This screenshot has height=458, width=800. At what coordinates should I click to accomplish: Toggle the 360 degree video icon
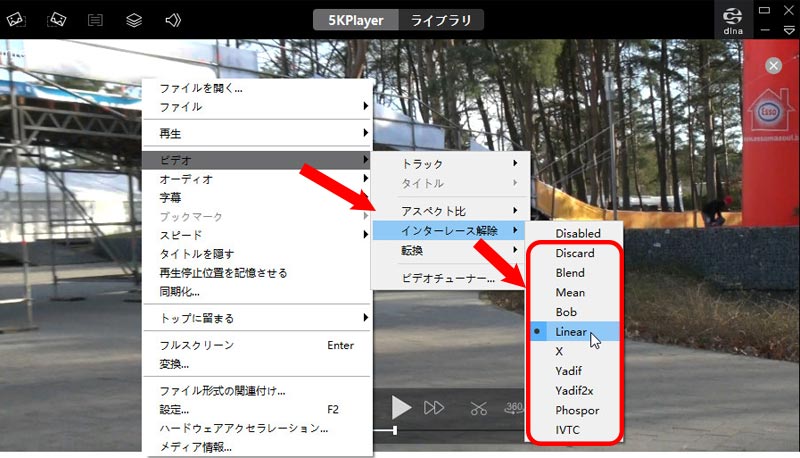513,408
